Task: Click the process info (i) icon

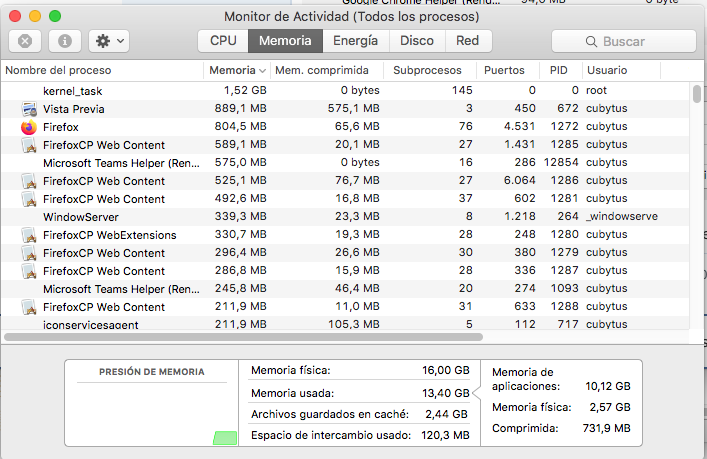Action: click(65, 41)
